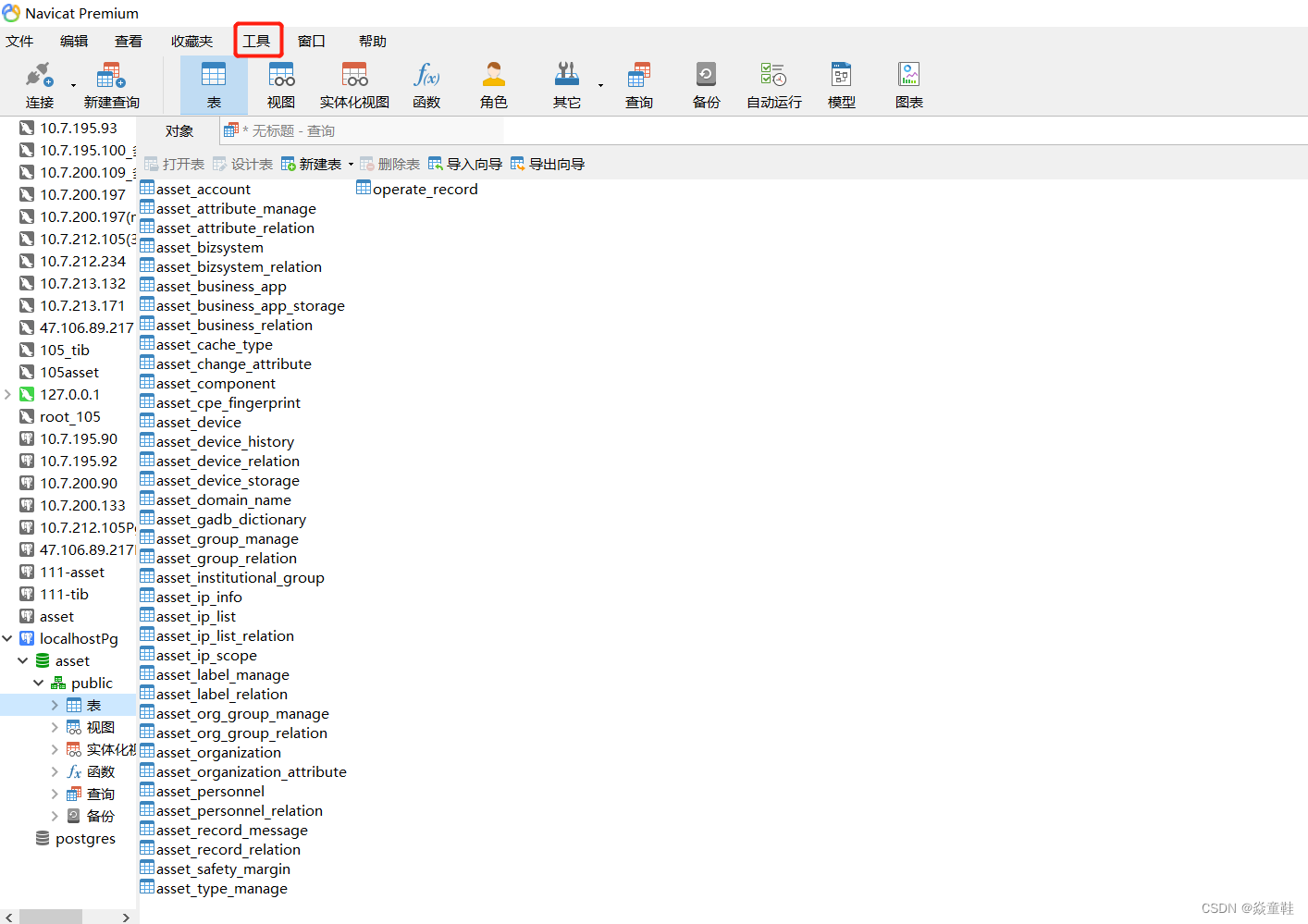Expand the 视图 tree node
The width and height of the screenshot is (1308, 924).
55,727
